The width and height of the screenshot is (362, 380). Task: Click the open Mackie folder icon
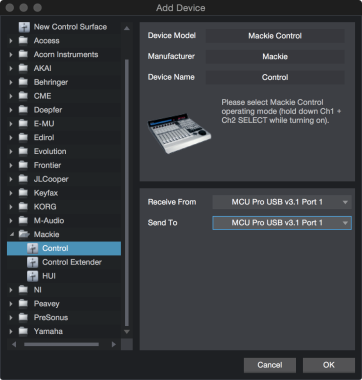tap(24, 235)
